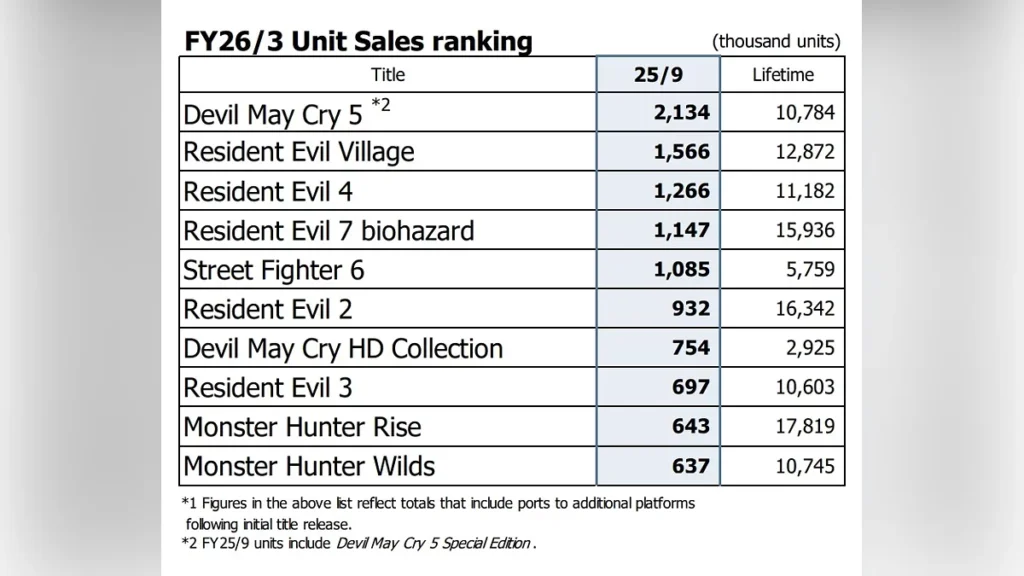Viewport: 1024px width, 576px height.
Task: Select the Devil May Cry 5 Special Edition footnote
Action: pyautogui.click(x=435, y=544)
